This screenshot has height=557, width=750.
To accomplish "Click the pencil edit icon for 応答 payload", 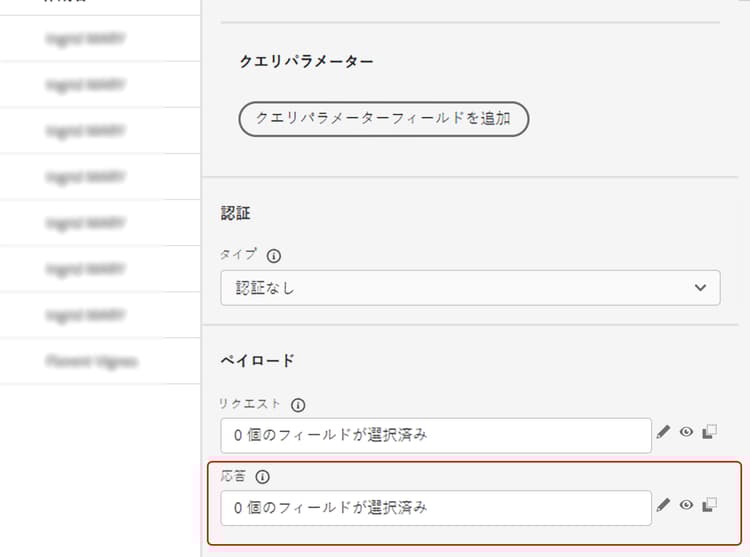I will click(663, 506).
